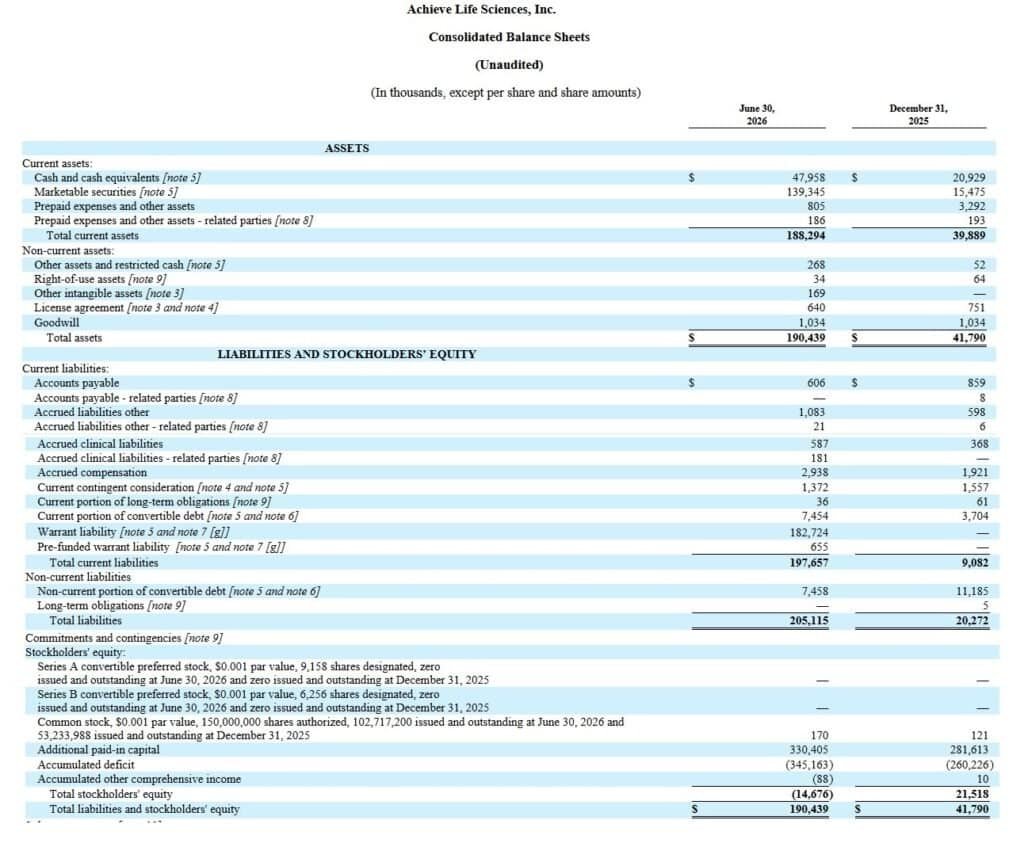Click total liabilities value 20,272
The height and width of the screenshot is (843, 1024).
(x=972, y=621)
